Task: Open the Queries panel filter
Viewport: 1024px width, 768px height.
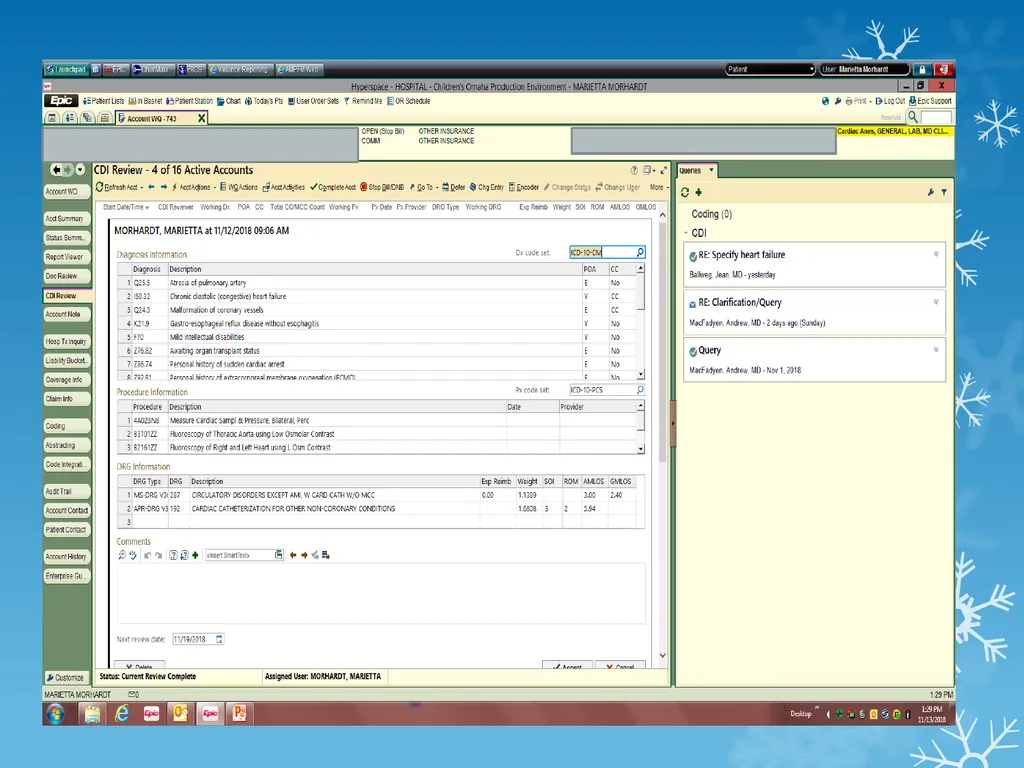Action: pyautogui.click(x=944, y=192)
